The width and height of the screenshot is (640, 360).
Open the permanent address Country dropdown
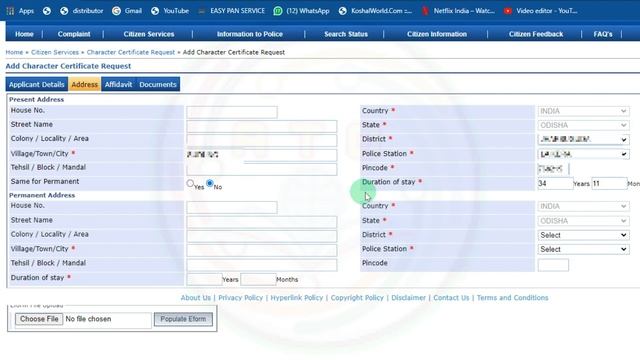coord(583,207)
